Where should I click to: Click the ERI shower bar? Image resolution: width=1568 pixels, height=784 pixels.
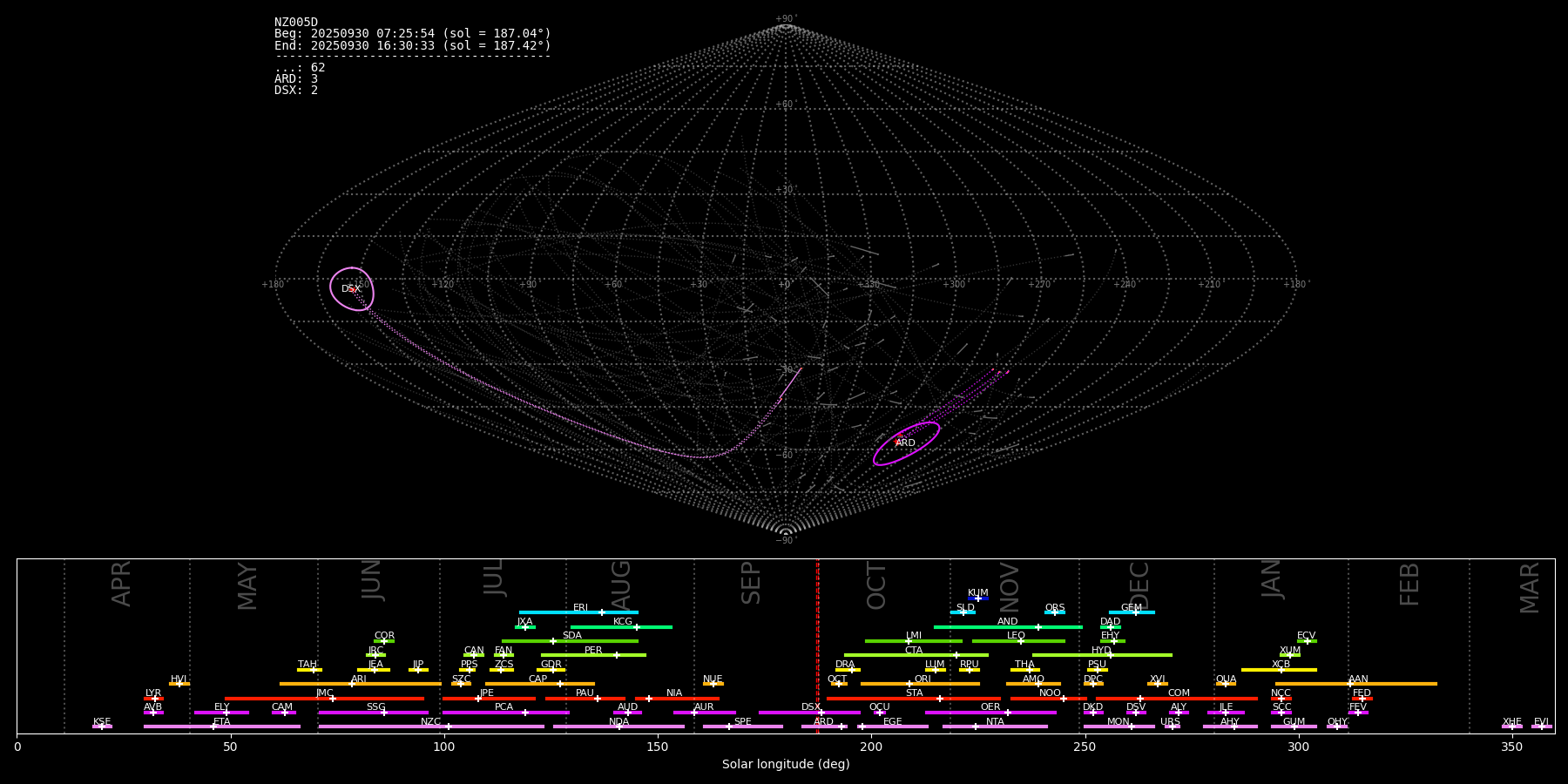(x=578, y=612)
